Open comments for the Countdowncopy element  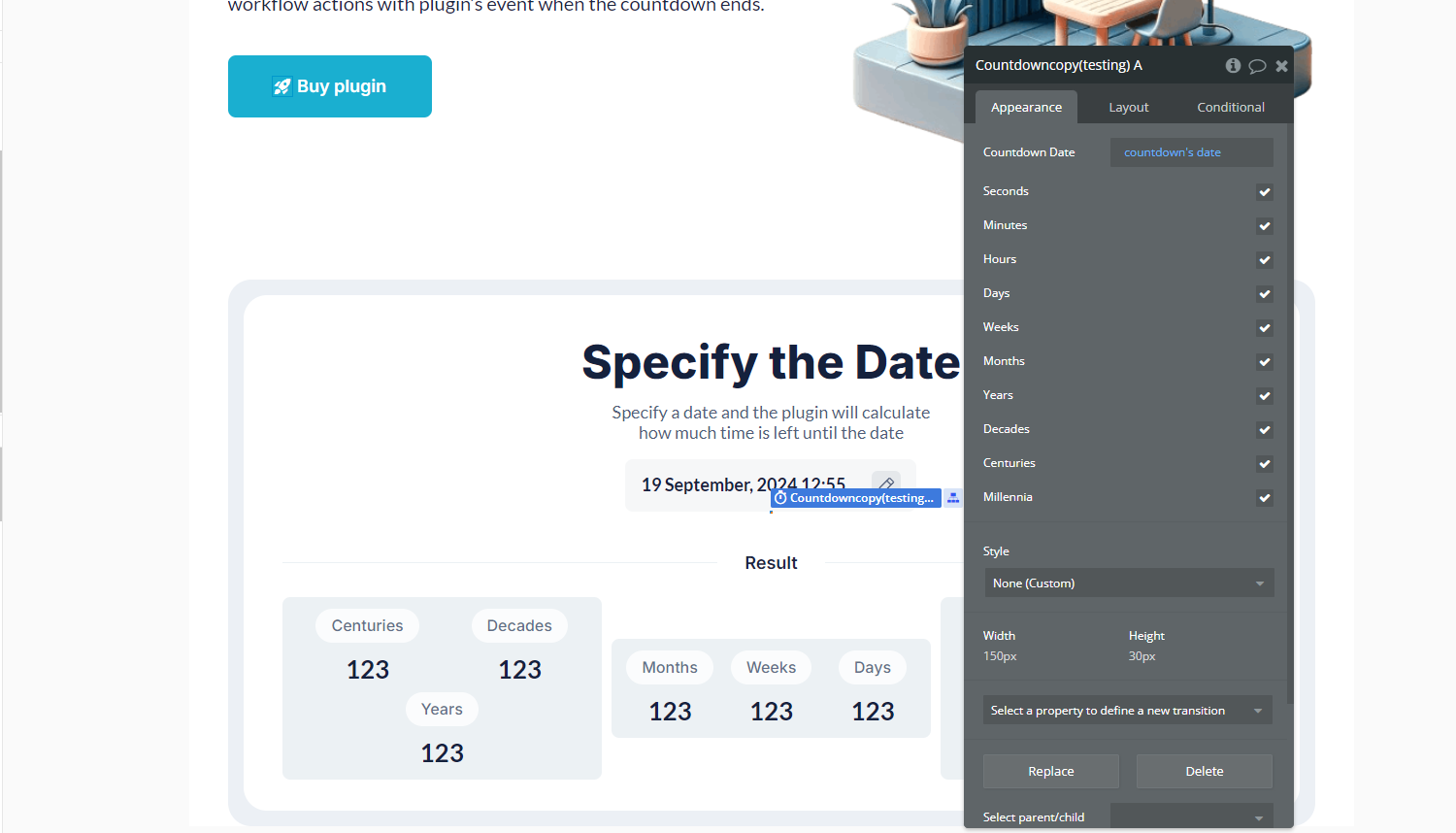(x=1258, y=65)
